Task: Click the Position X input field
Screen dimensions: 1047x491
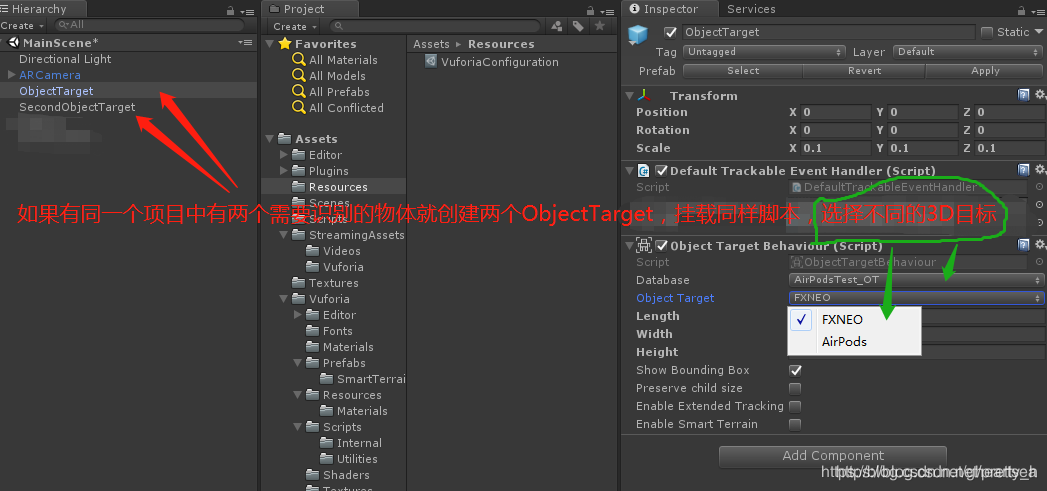Action: pyautogui.click(x=835, y=112)
